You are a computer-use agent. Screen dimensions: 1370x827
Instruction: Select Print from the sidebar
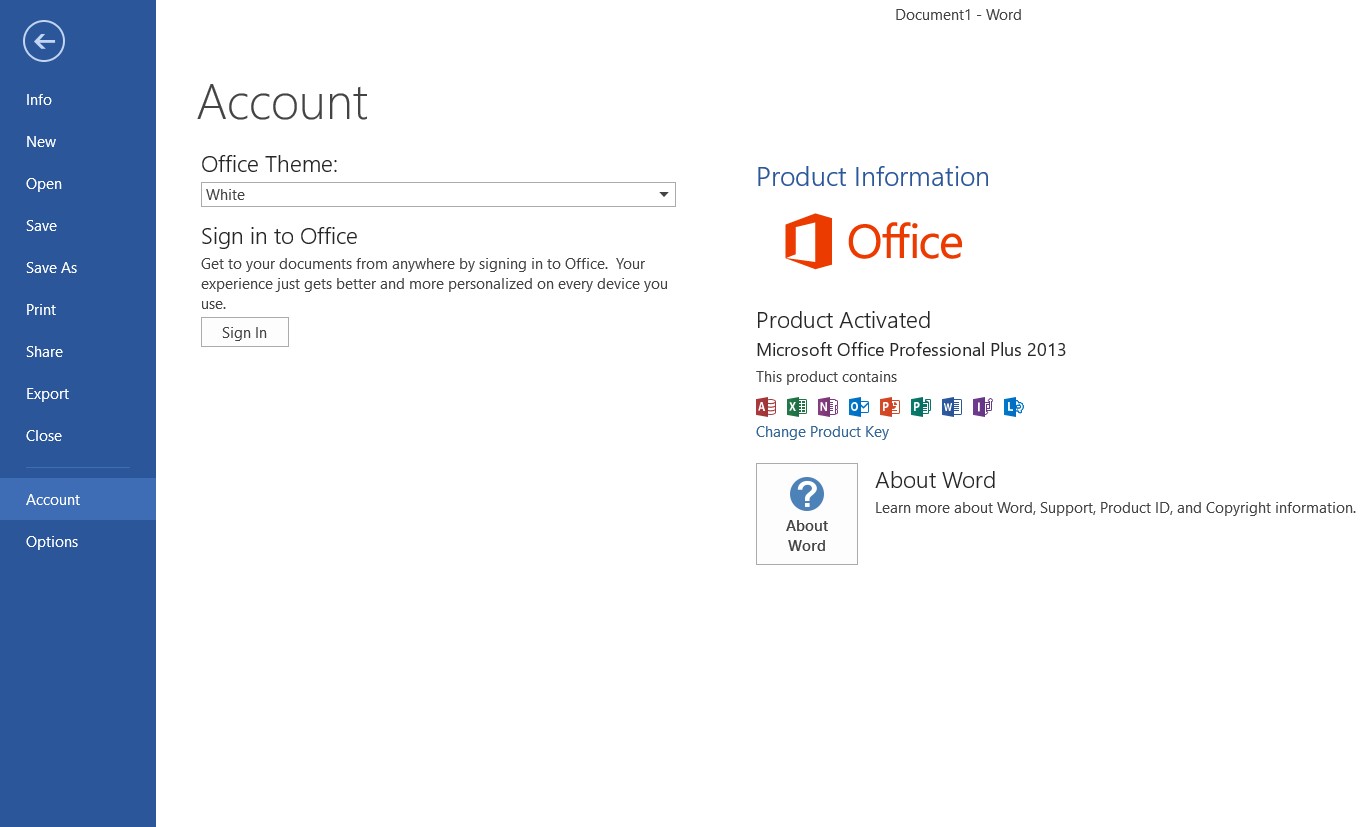(41, 309)
